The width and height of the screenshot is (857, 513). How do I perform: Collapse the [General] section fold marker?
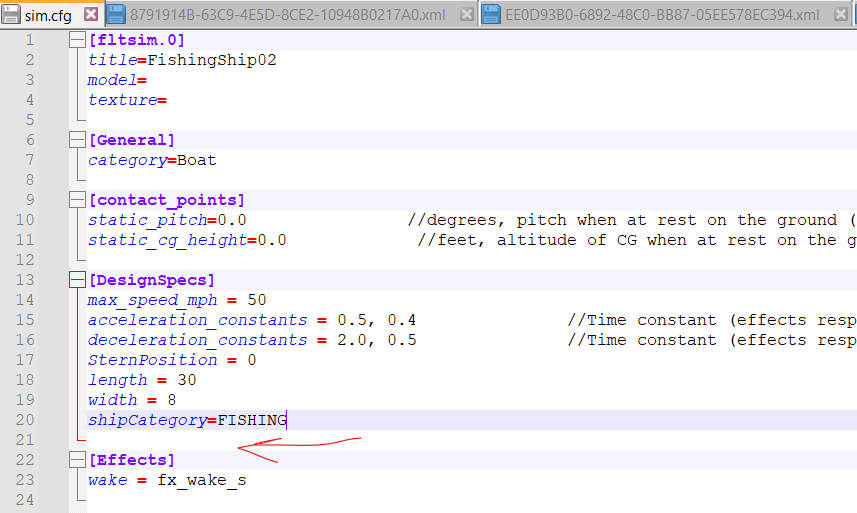pyautogui.click(x=76, y=140)
